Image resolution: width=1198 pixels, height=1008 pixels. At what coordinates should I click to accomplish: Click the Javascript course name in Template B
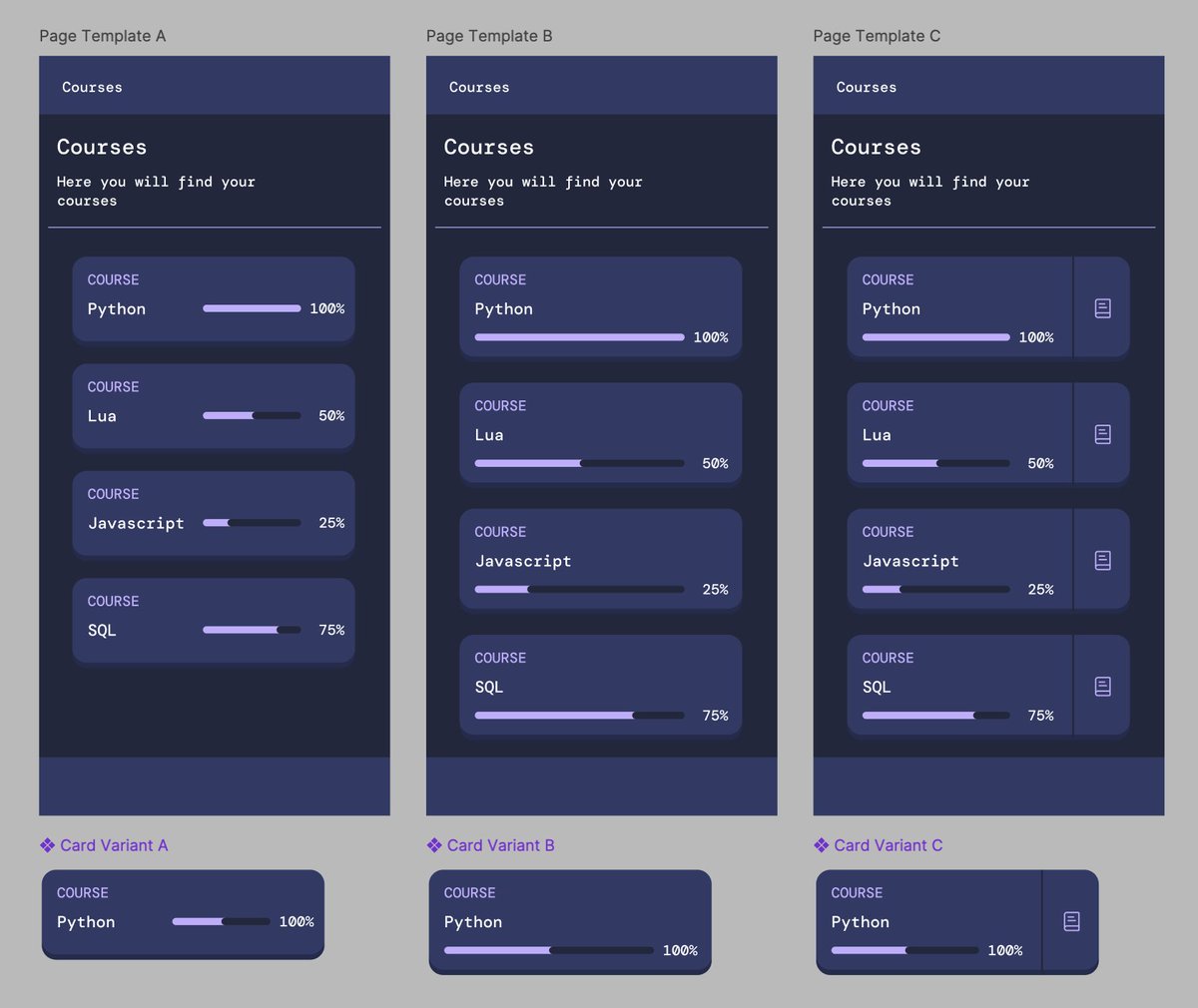click(x=523, y=561)
